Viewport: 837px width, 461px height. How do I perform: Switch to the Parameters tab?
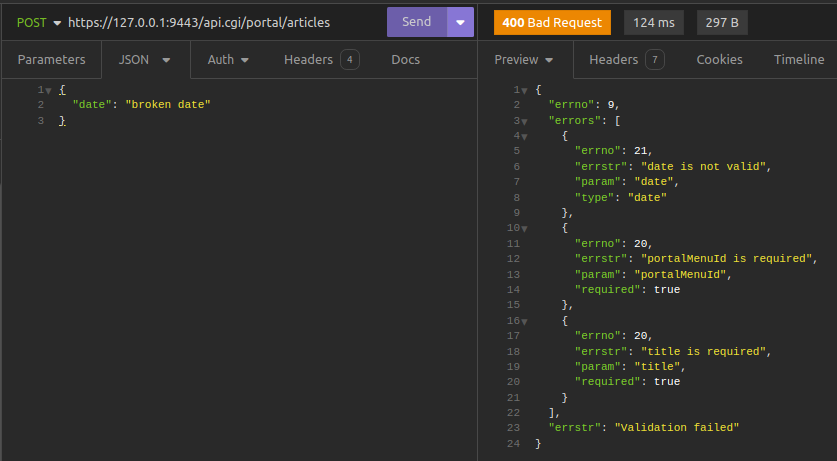point(51,60)
